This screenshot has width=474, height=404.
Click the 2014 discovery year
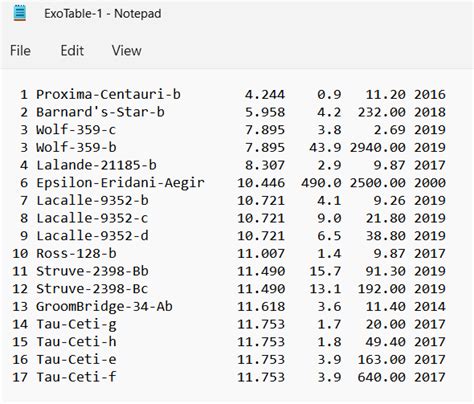[430, 306]
